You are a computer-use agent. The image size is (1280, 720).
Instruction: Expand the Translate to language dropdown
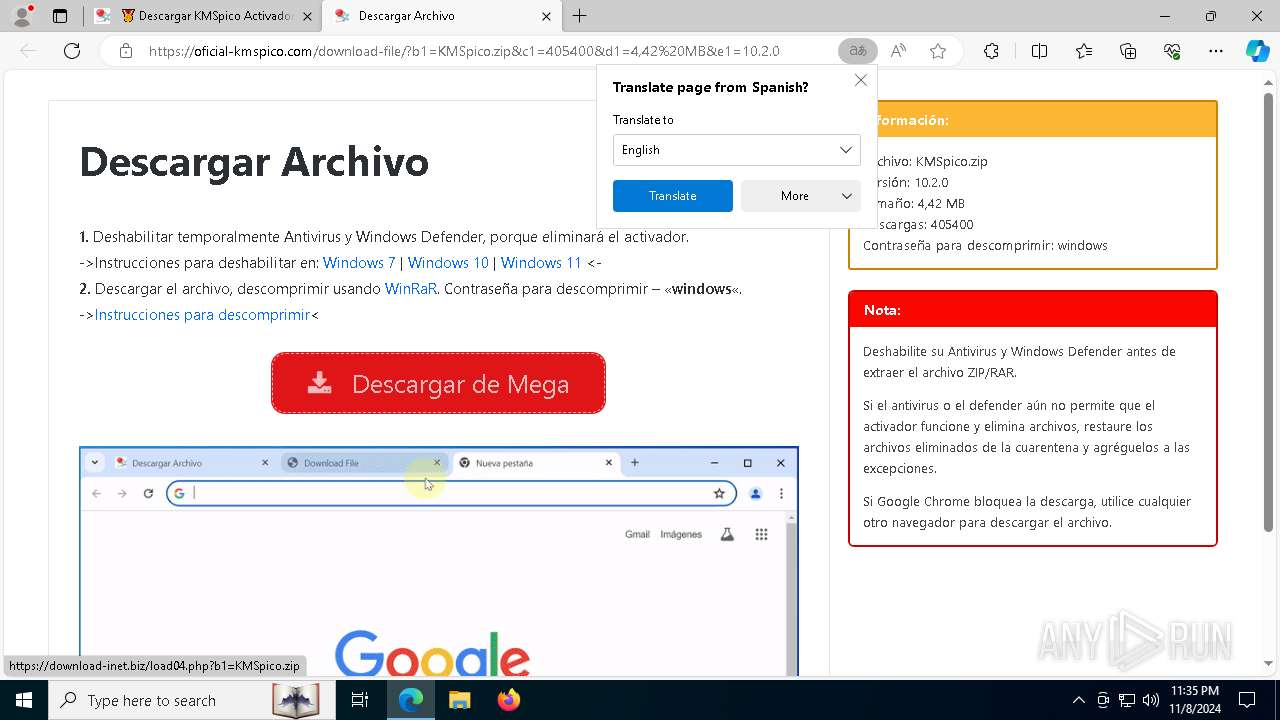[736, 150]
